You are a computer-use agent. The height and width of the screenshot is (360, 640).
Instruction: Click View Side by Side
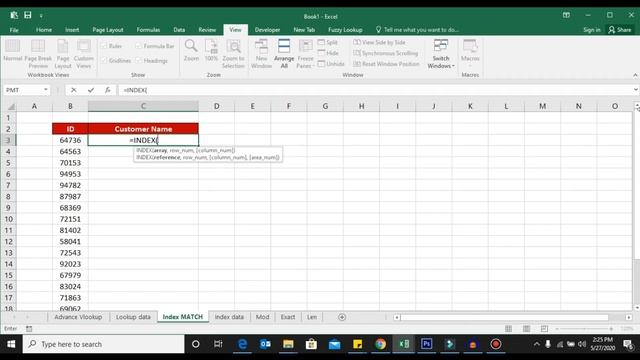pyautogui.click(x=379, y=42)
